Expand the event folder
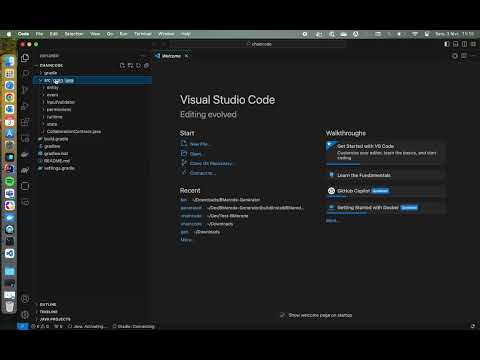The width and height of the screenshot is (480, 360). pos(92,95)
